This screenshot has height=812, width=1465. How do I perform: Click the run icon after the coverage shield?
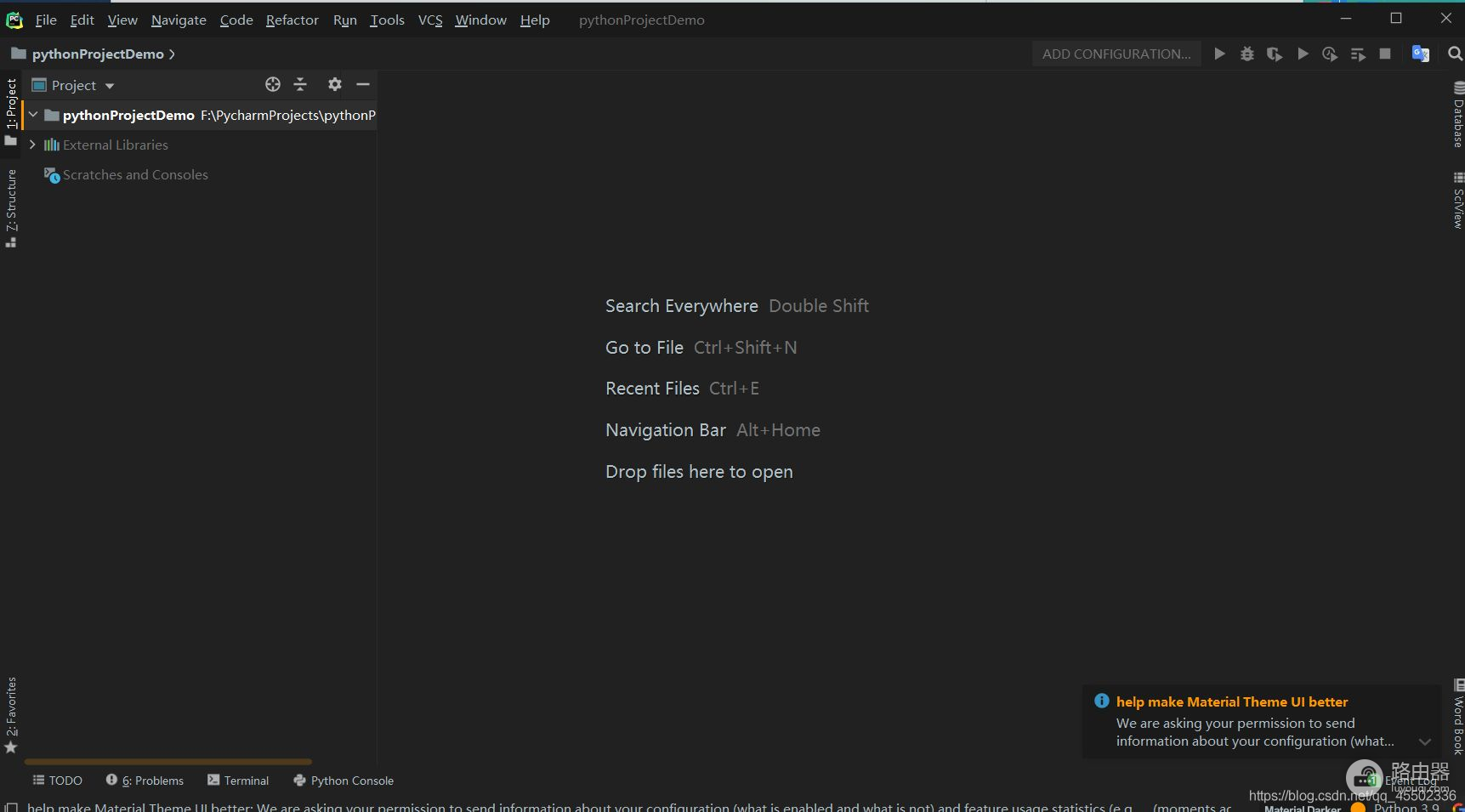[x=1303, y=54]
